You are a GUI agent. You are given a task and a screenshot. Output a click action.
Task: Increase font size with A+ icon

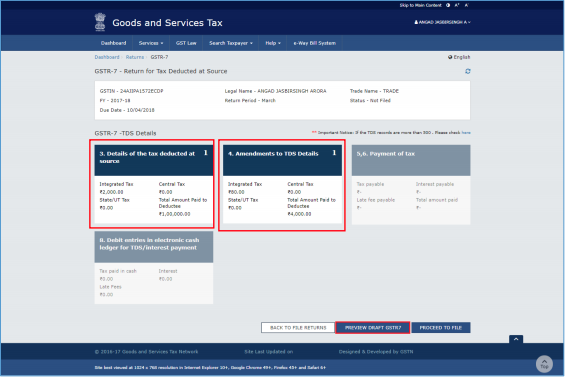pos(457,5)
